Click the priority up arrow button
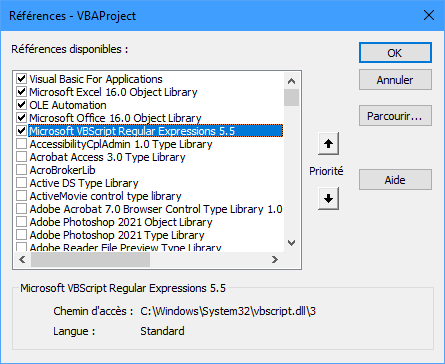 click(328, 144)
